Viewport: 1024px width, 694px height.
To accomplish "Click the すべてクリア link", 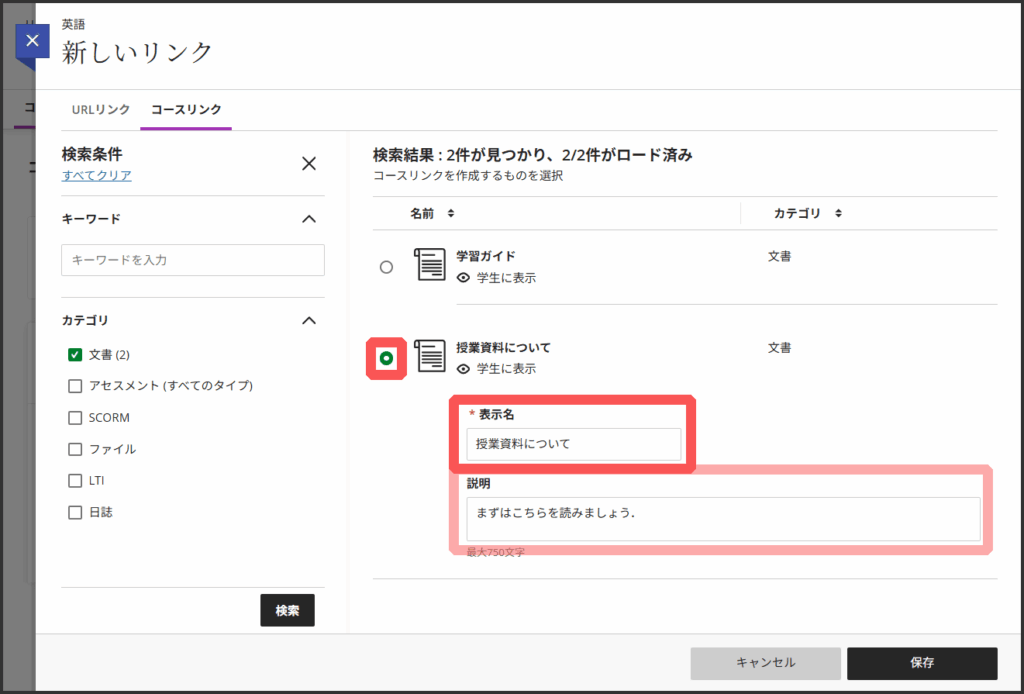I will coord(96,176).
